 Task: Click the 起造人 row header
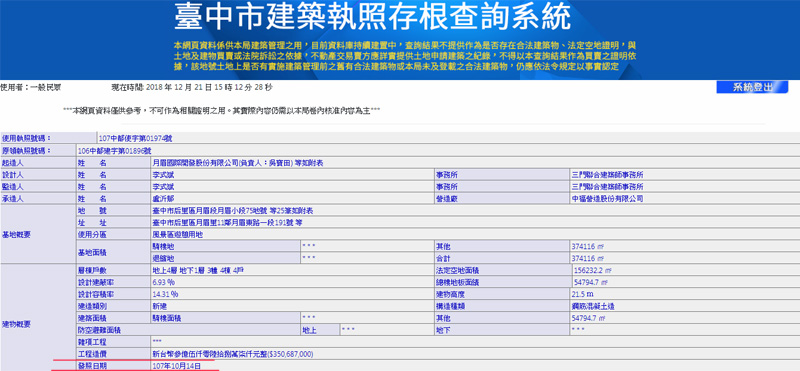[x=38, y=163]
